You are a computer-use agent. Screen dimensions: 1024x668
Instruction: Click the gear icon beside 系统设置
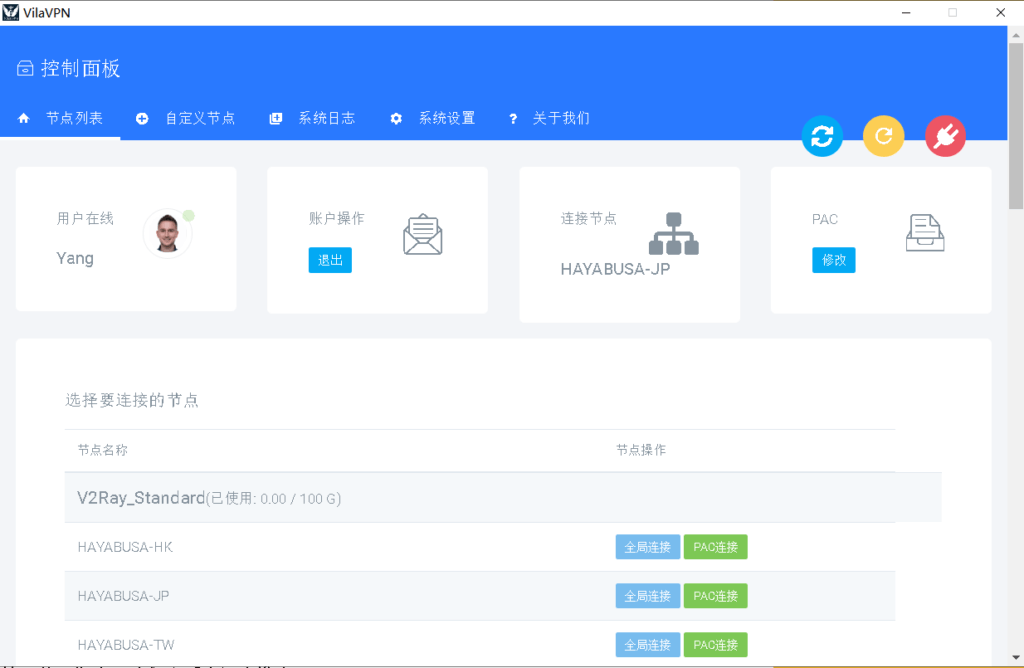[x=396, y=118]
